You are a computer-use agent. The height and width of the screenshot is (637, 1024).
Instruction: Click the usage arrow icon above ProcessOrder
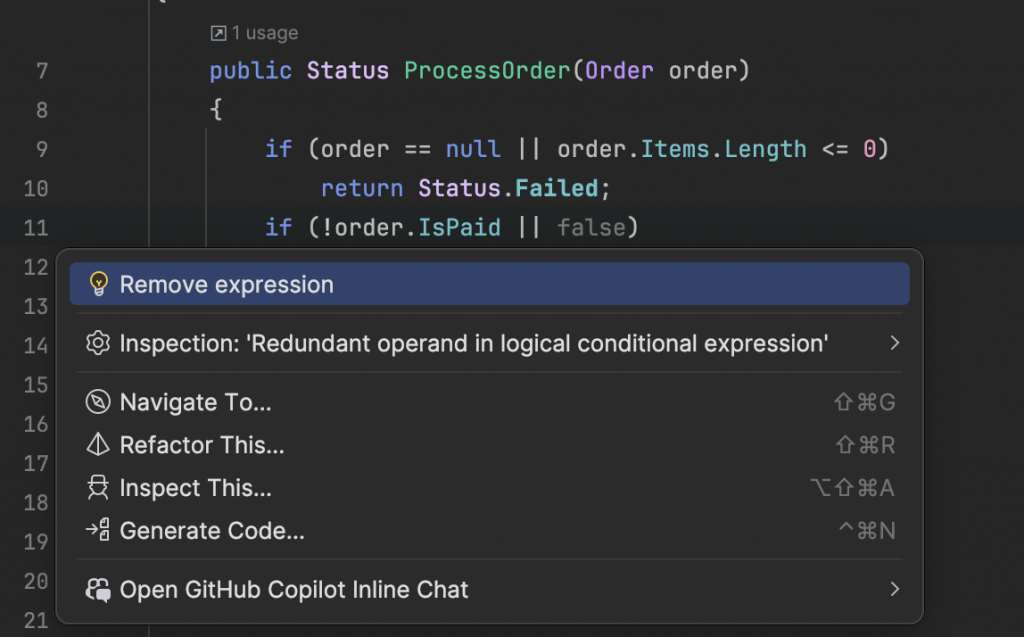tap(218, 34)
